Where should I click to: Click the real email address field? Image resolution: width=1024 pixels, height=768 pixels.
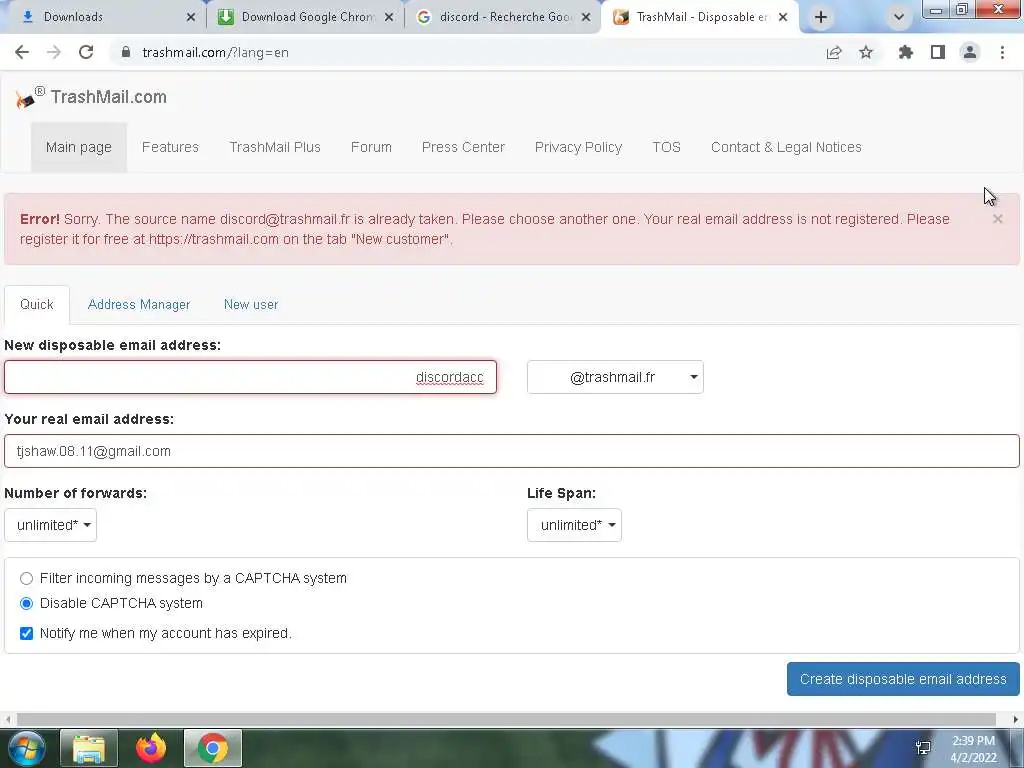click(x=511, y=451)
